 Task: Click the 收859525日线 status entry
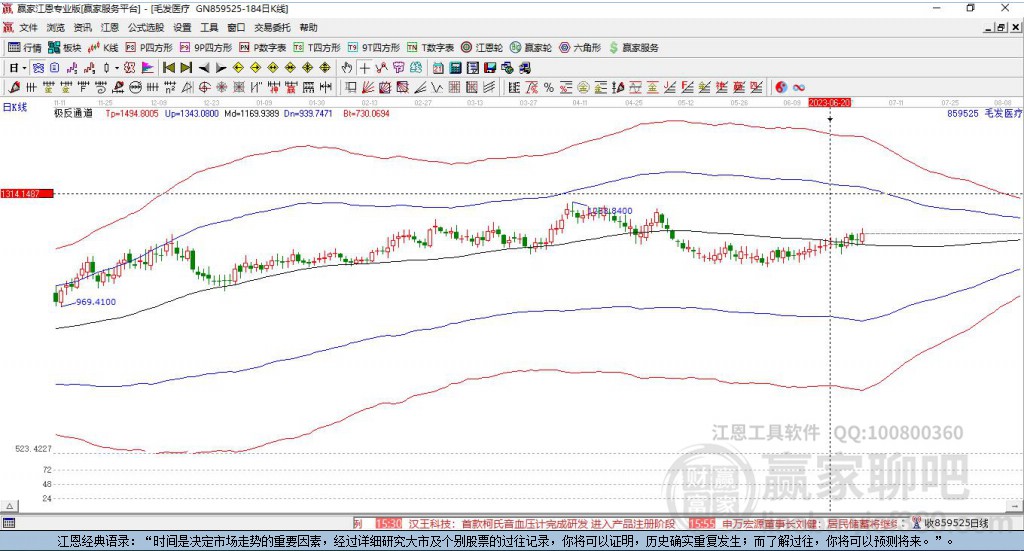956,524
